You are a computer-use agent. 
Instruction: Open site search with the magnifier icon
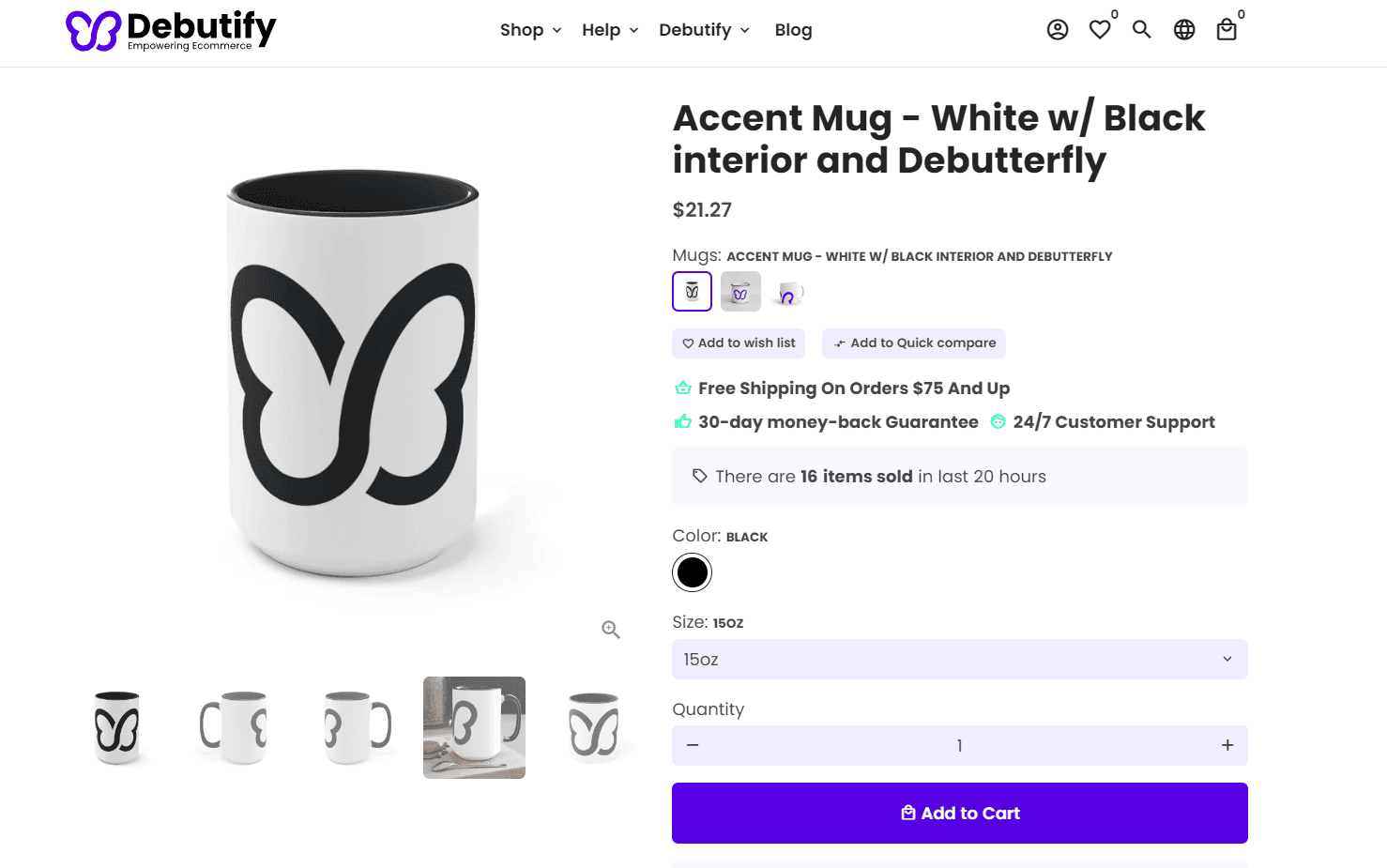[x=1141, y=29]
